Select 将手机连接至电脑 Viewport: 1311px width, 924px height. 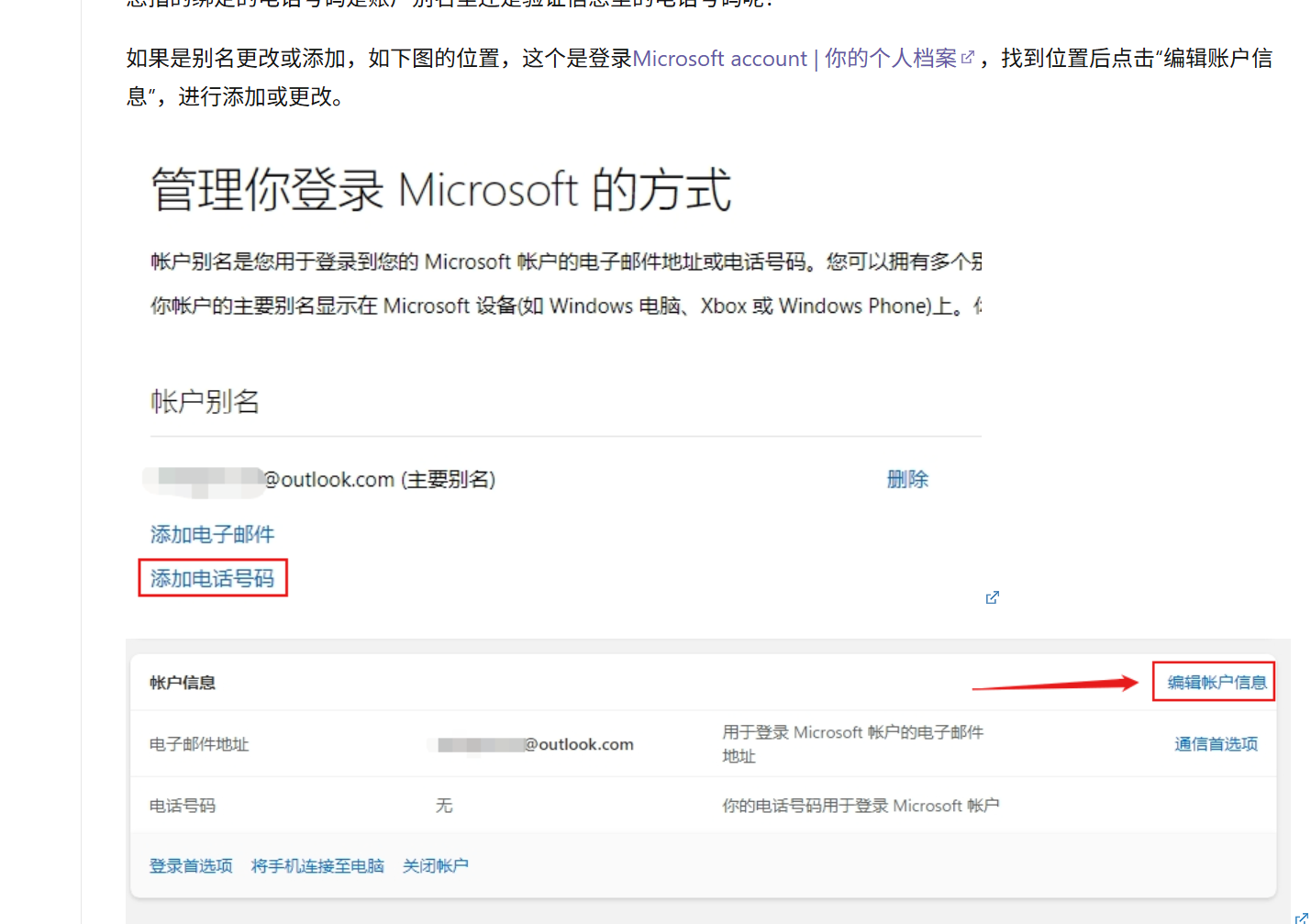(x=317, y=866)
